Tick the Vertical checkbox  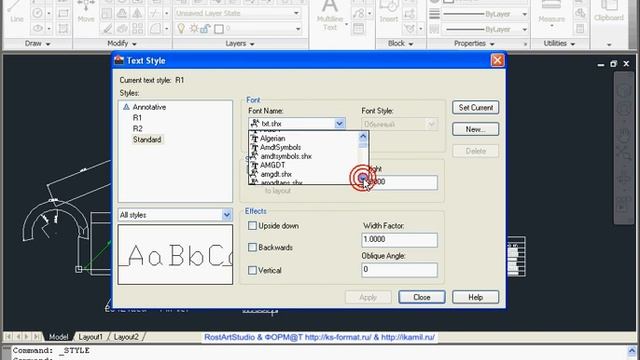point(252,270)
